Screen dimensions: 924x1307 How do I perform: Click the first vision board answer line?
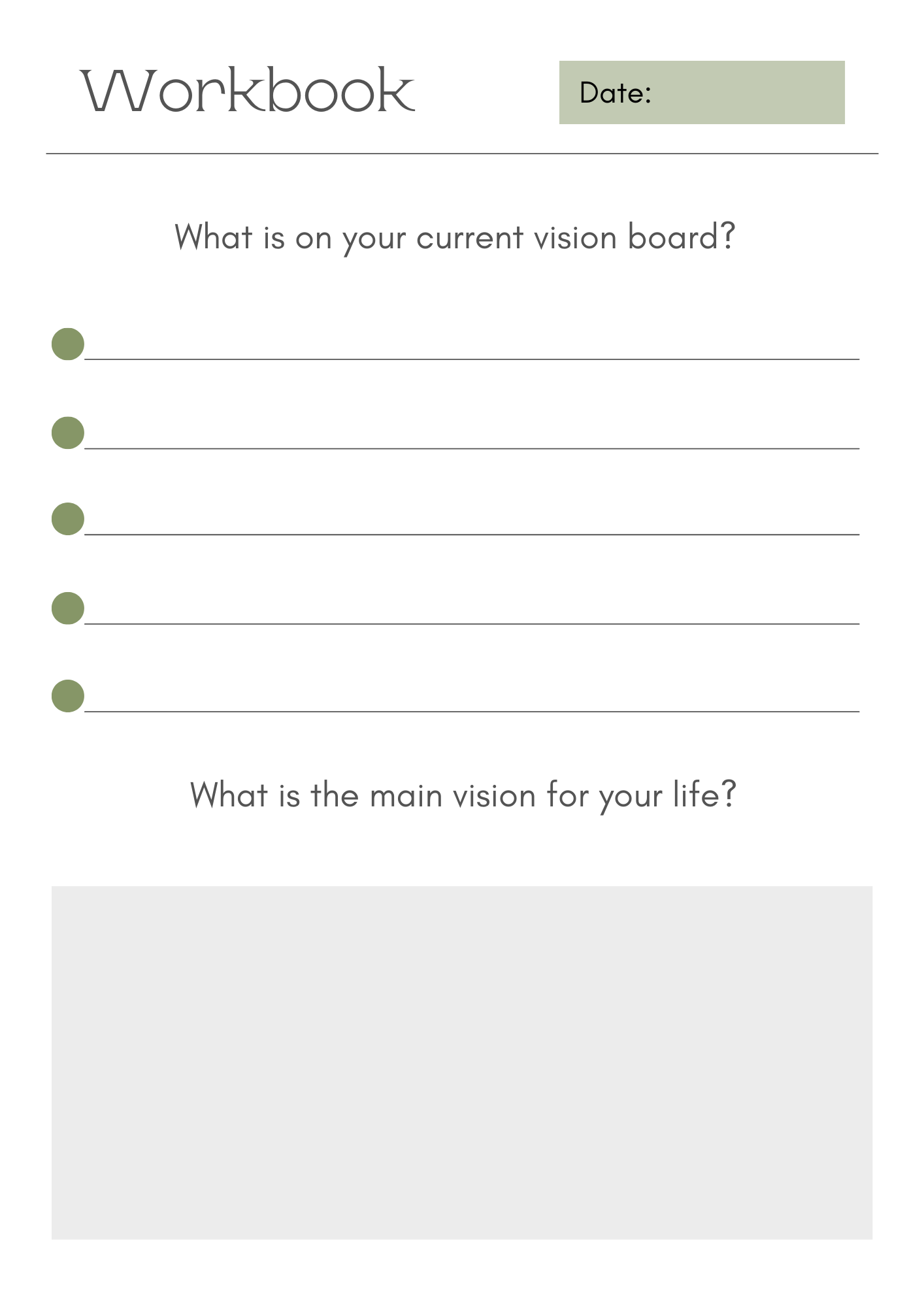point(472,359)
